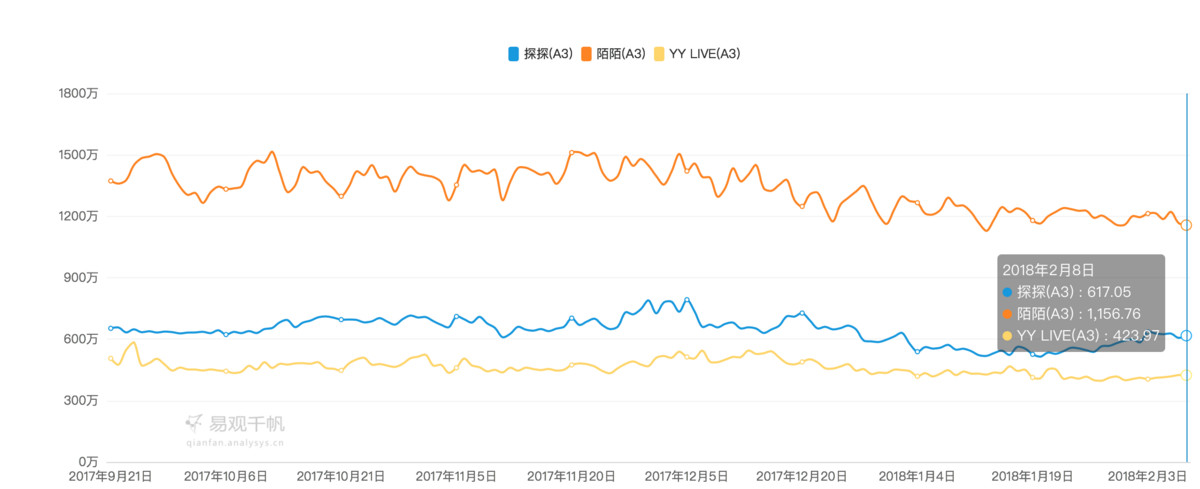Click the blue 探探 legend color swatch
The image size is (1200, 489).
pos(514,54)
